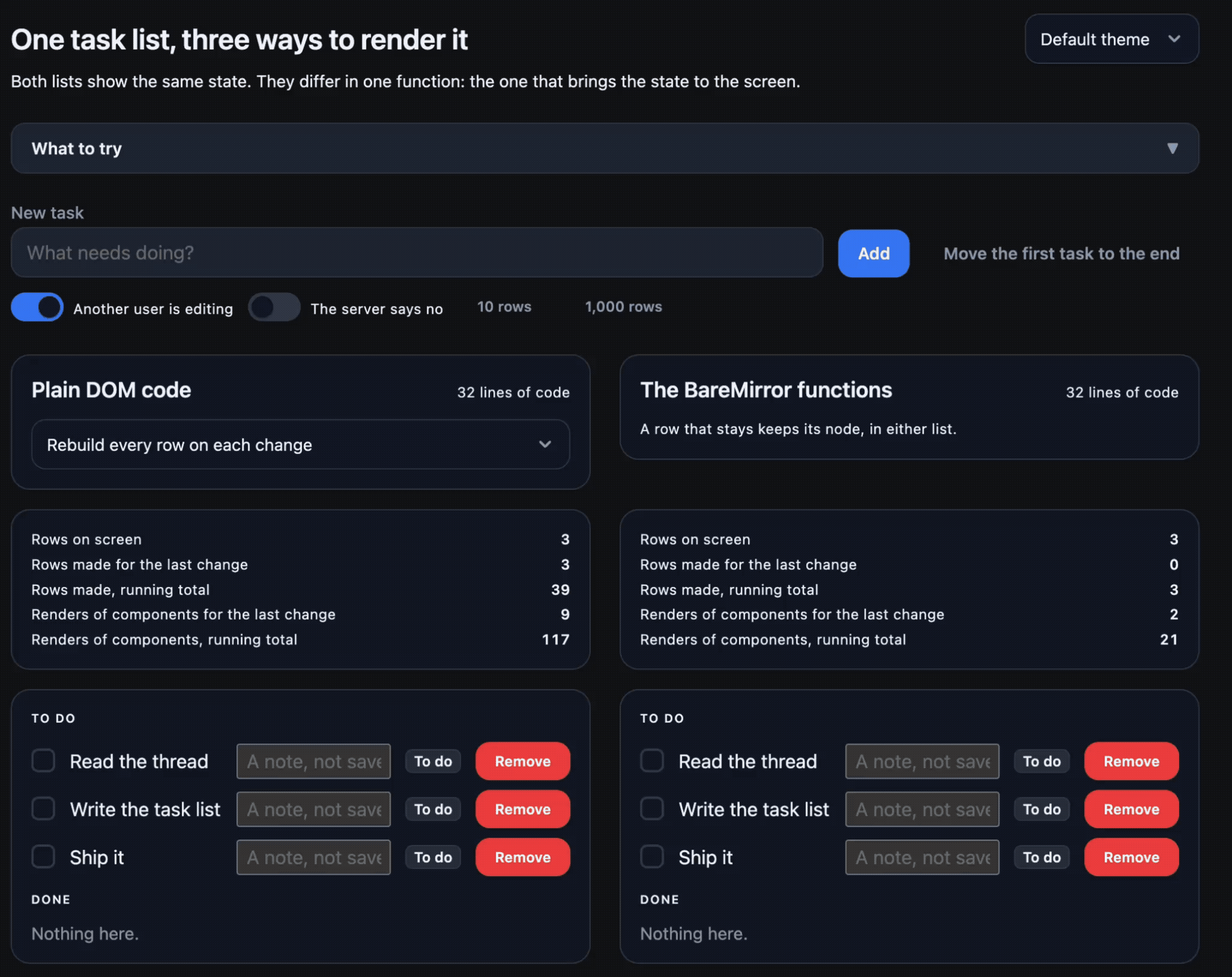This screenshot has height=977, width=1232.
Task: Click A row that stays keeps its node text
Action: tap(798, 429)
